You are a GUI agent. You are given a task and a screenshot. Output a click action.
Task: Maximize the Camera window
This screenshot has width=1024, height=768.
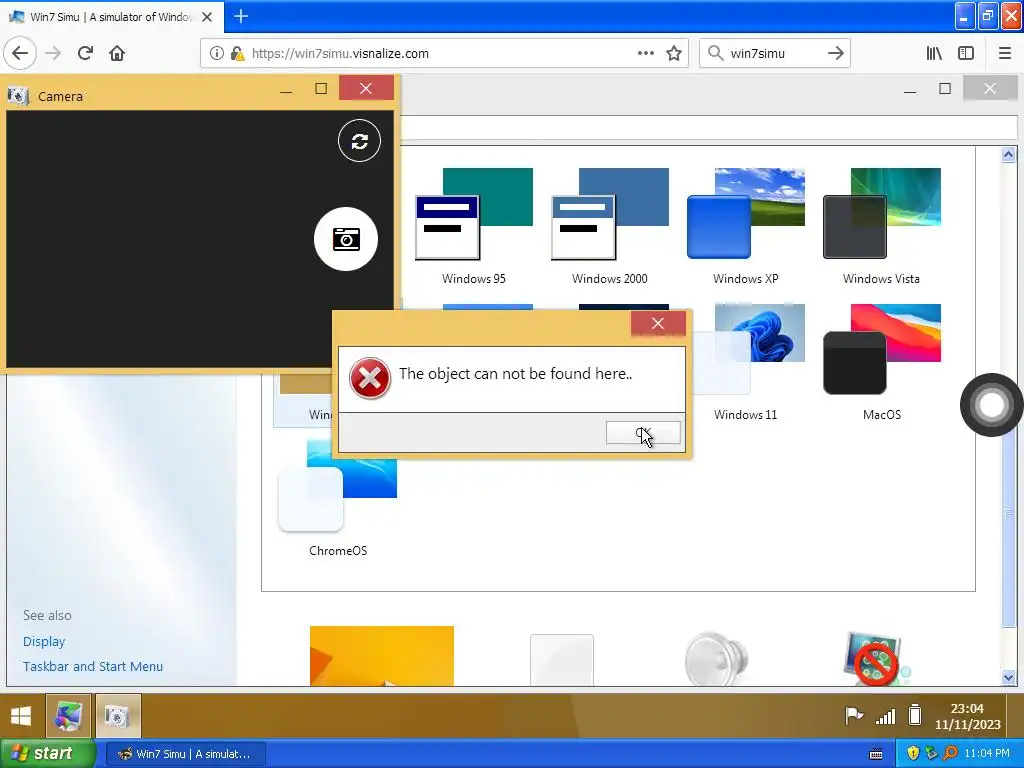[321, 89]
